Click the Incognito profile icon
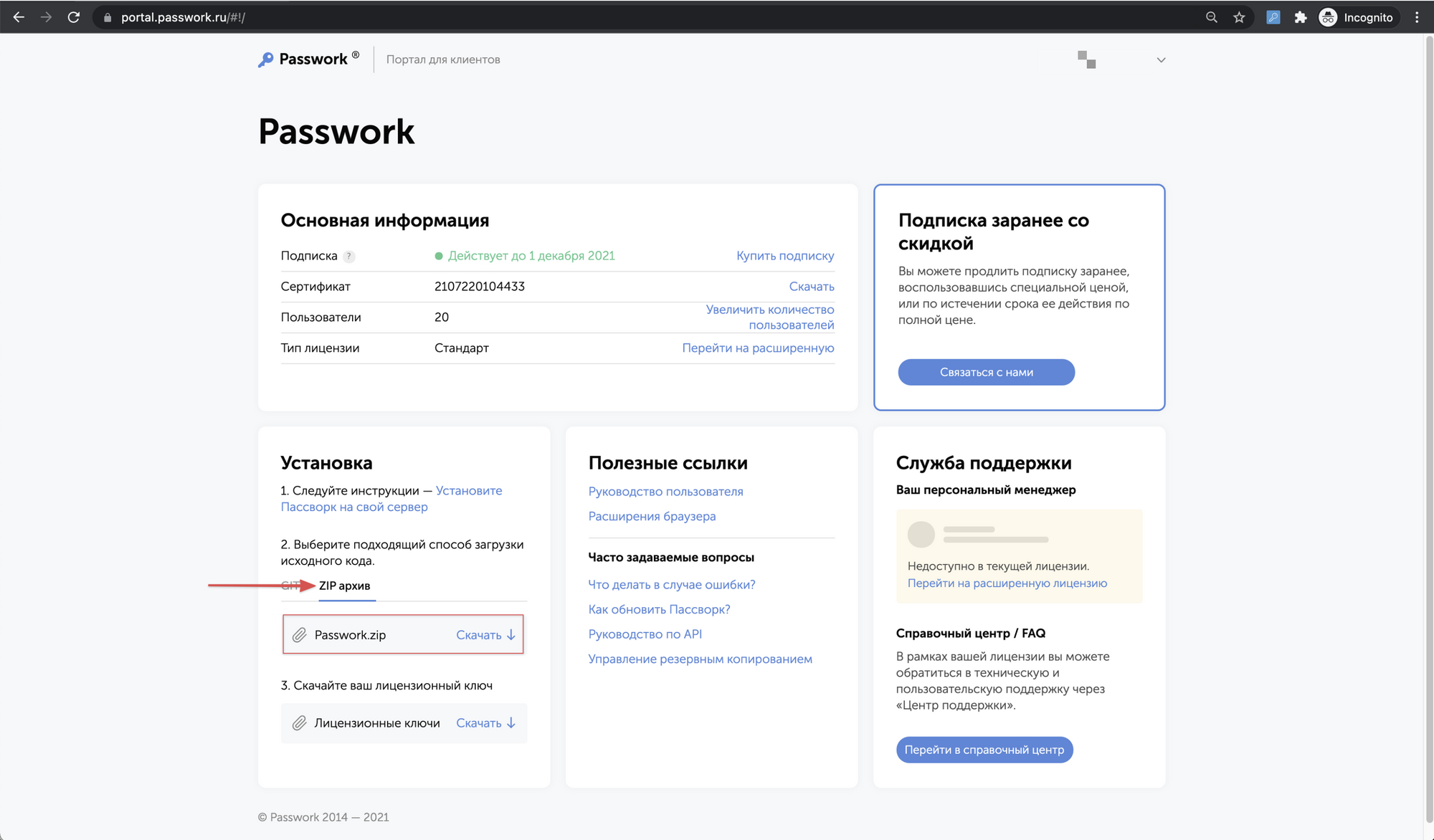The height and width of the screenshot is (840, 1434). tap(1328, 16)
